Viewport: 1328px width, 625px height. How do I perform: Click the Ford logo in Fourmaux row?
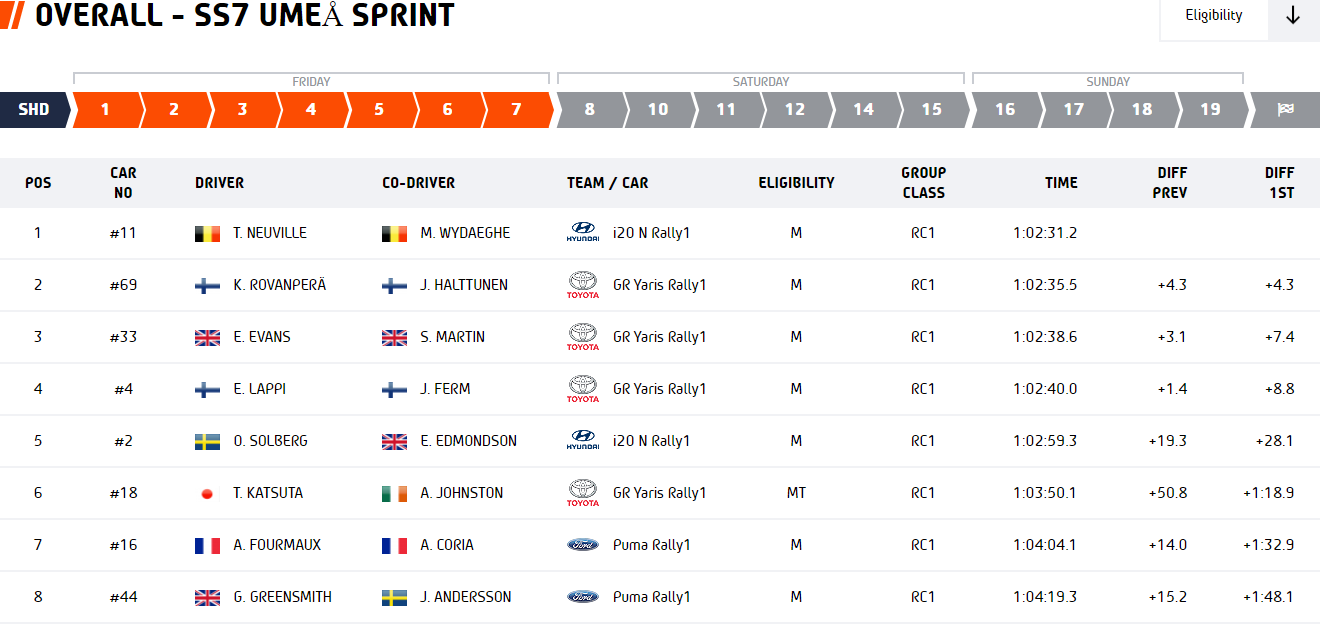(x=582, y=545)
